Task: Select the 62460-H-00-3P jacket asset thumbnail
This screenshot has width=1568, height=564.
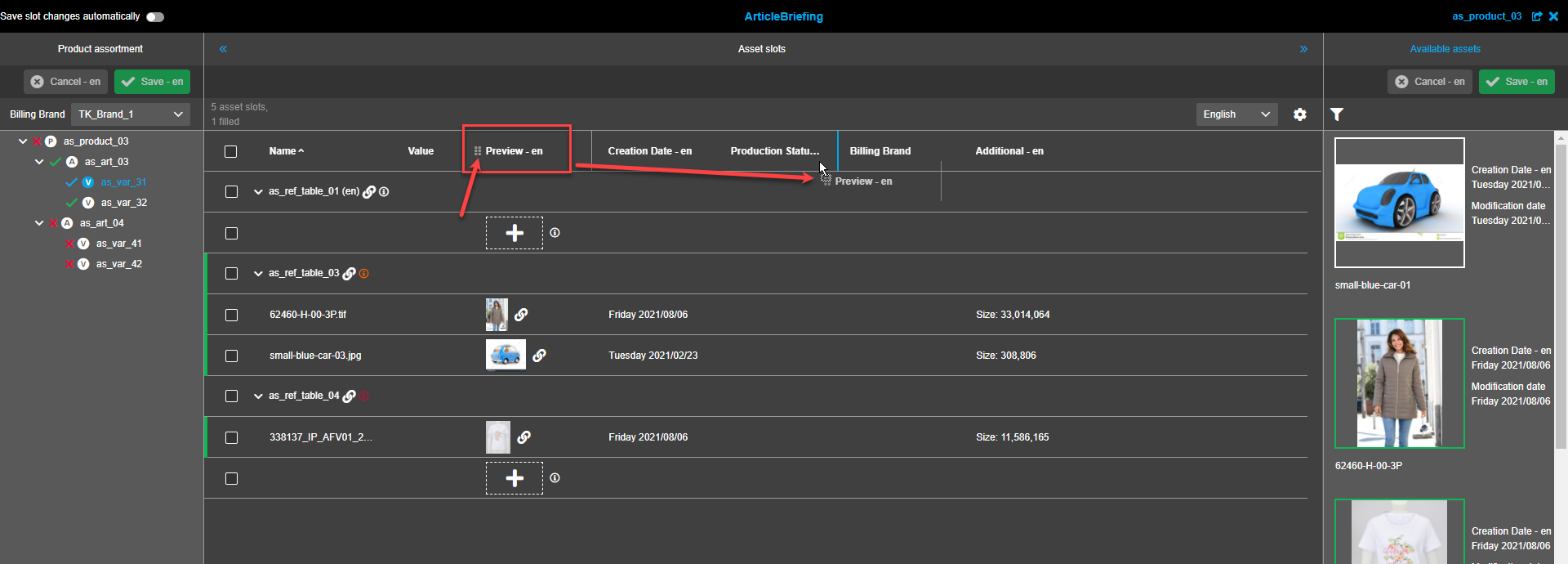Action: pyautogui.click(x=1400, y=383)
